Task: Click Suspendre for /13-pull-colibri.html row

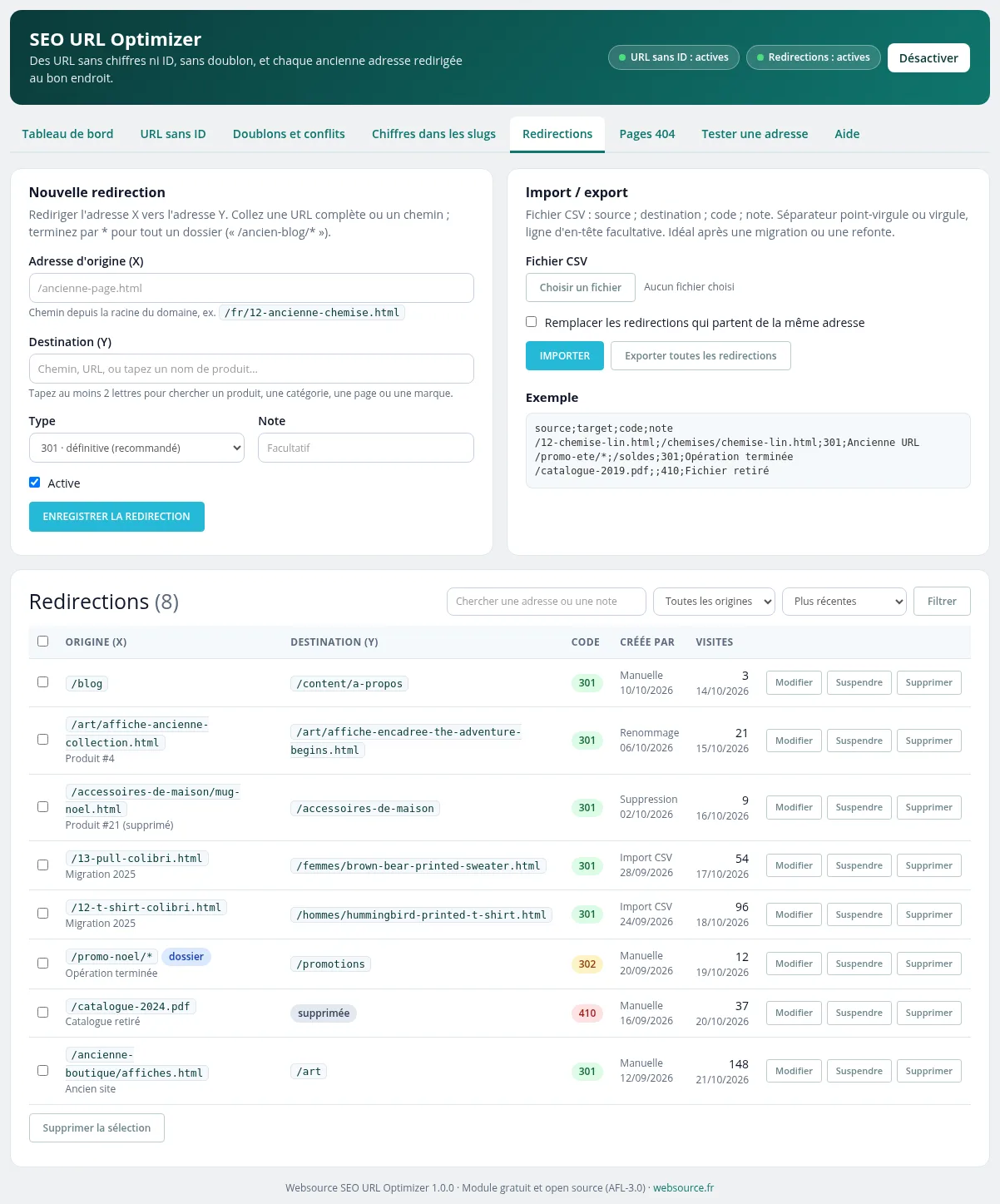Action: [x=859, y=865]
